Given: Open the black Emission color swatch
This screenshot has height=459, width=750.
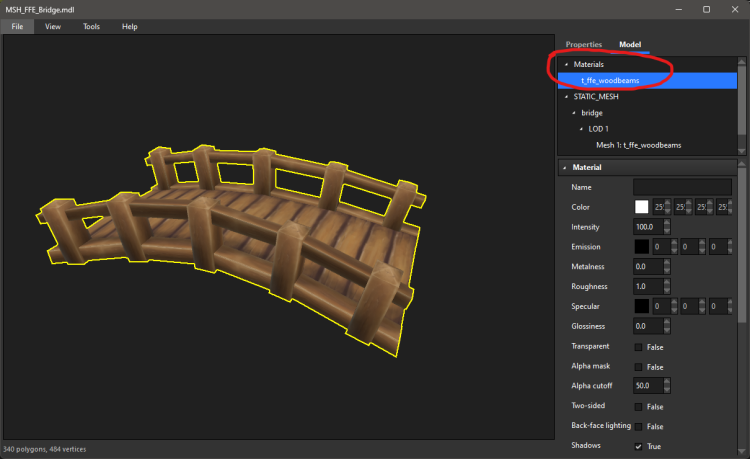Looking at the screenshot, I should click(641, 246).
